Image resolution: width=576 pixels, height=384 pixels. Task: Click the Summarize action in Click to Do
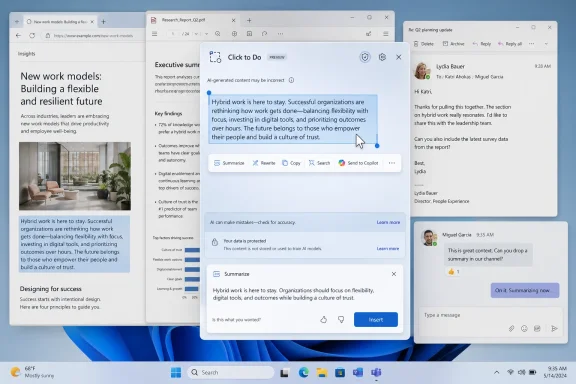pyautogui.click(x=229, y=163)
